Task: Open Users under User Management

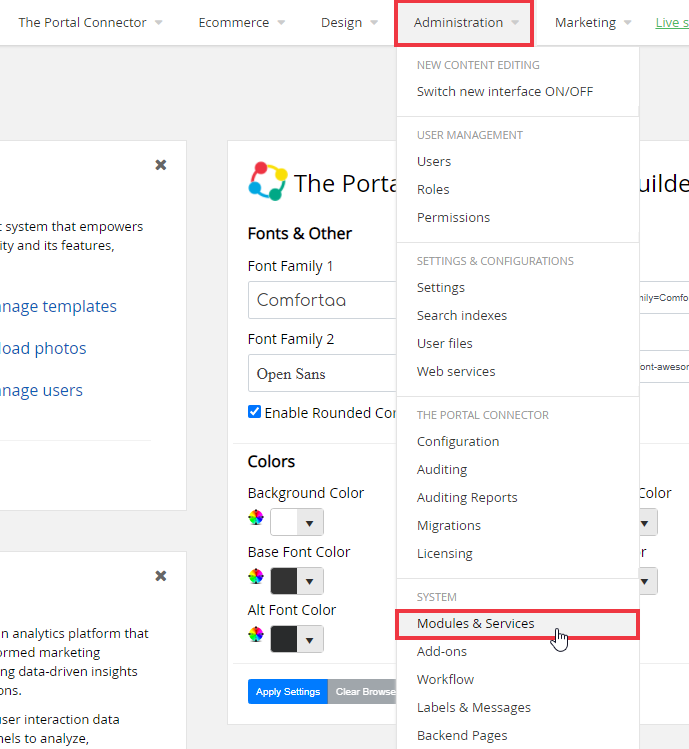Action: [434, 161]
